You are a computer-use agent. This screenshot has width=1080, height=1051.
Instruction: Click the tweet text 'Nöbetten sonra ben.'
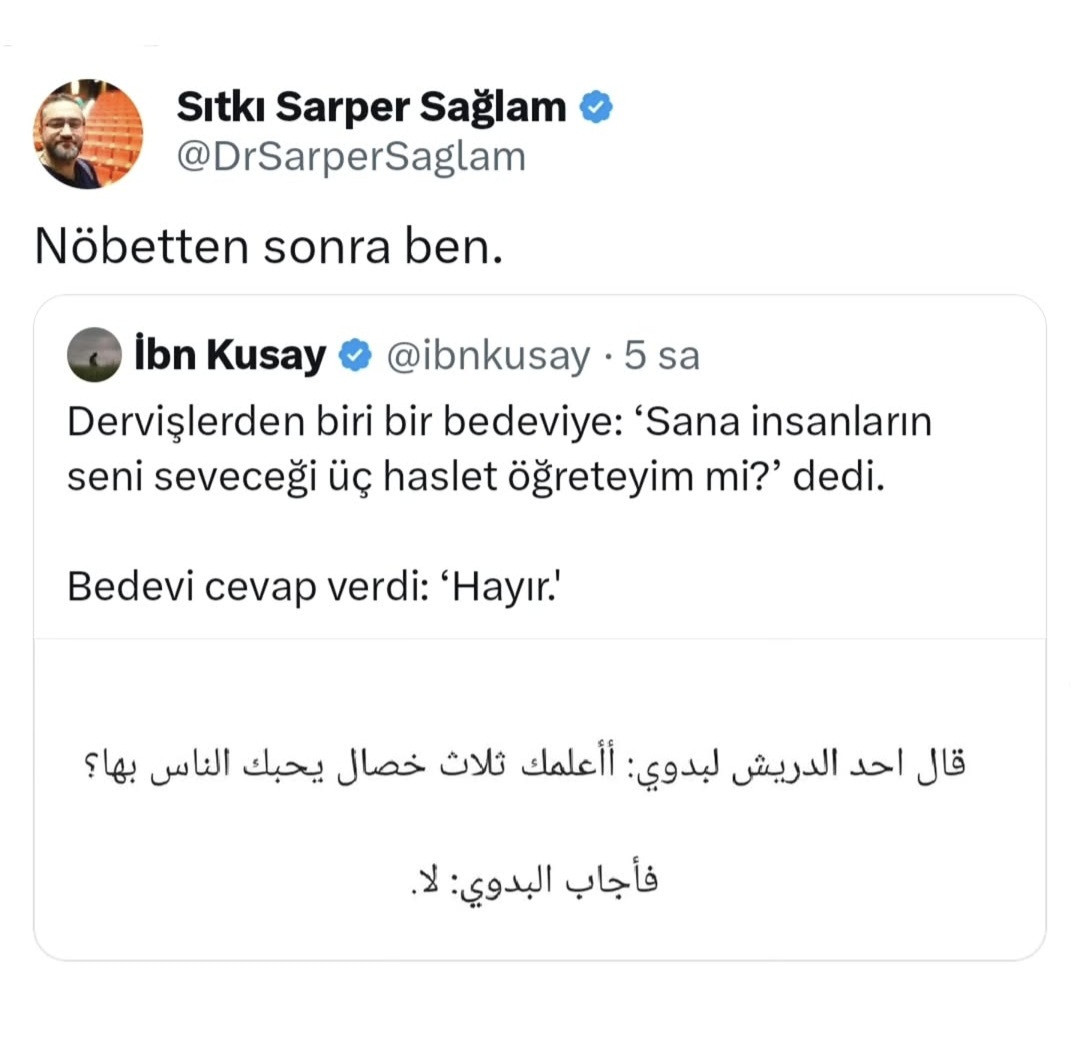(268, 247)
